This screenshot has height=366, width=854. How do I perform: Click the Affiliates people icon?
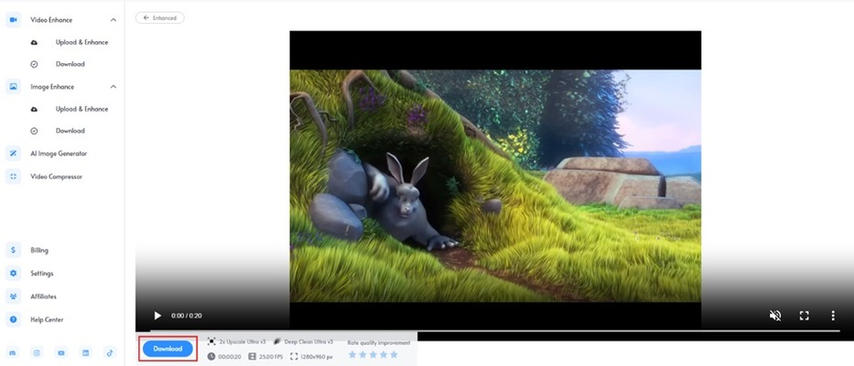[13, 296]
